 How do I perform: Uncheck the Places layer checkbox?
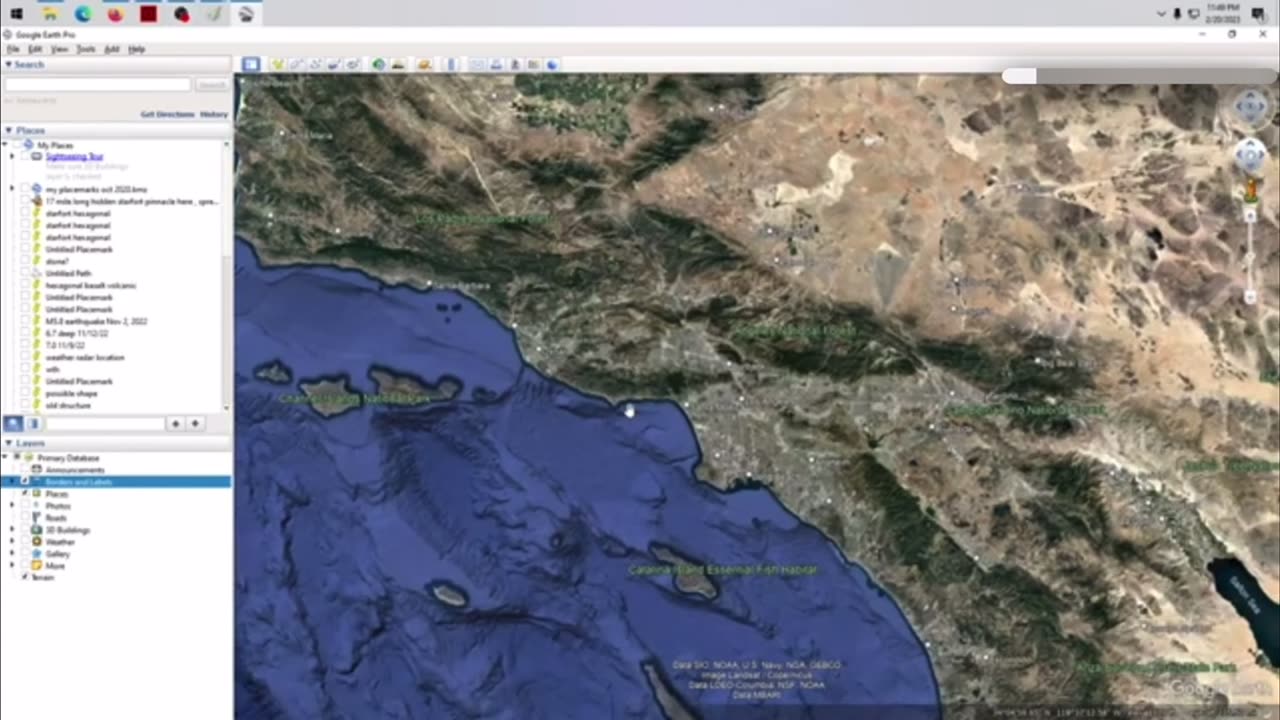click(26, 494)
